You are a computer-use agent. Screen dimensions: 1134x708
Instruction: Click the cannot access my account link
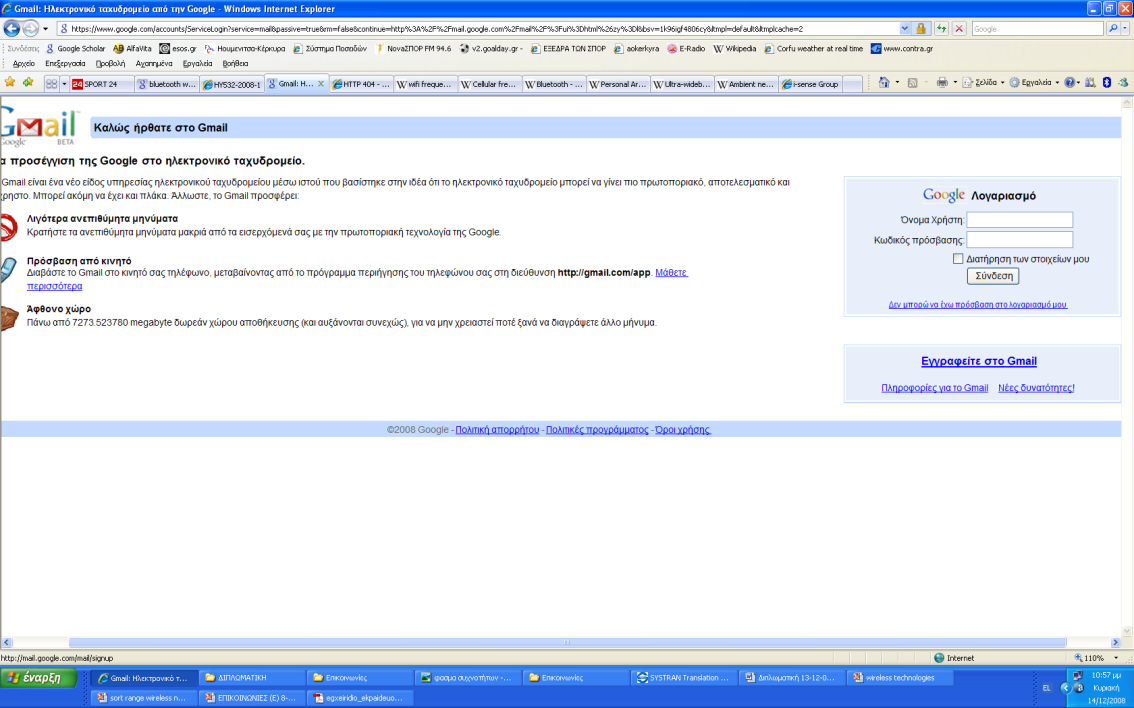(977, 304)
